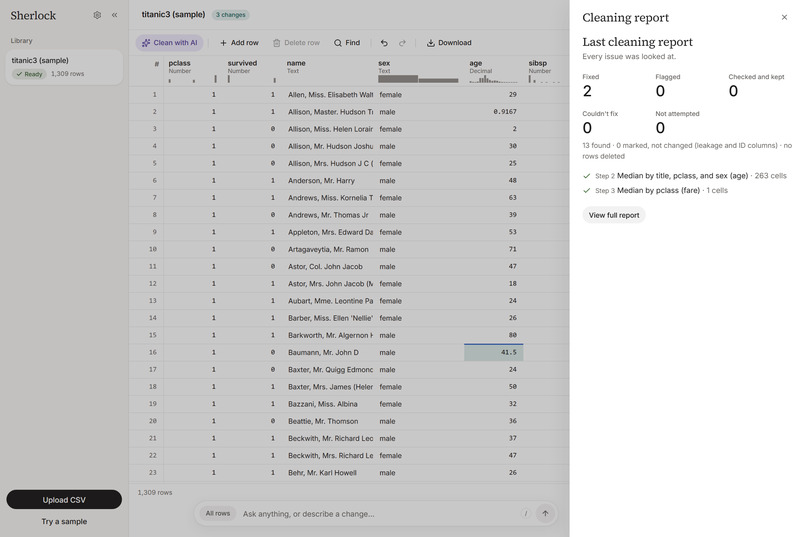Image resolution: width=806 pixels, height=537 pixels.
Task: Click name cell Behr, Mr. Karl Howell
Action: tap(328, 473)
